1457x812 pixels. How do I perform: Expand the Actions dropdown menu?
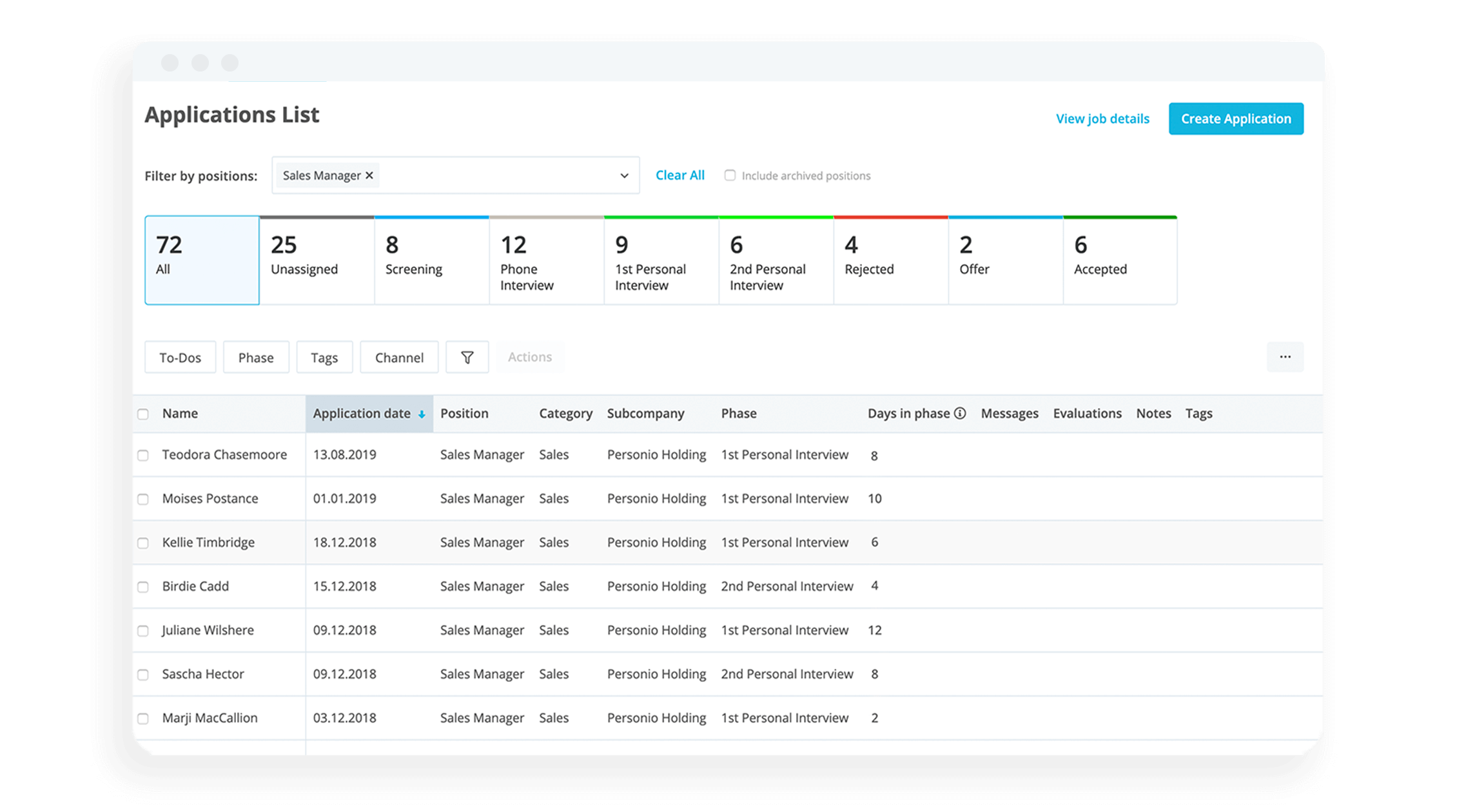pos(530,356)
